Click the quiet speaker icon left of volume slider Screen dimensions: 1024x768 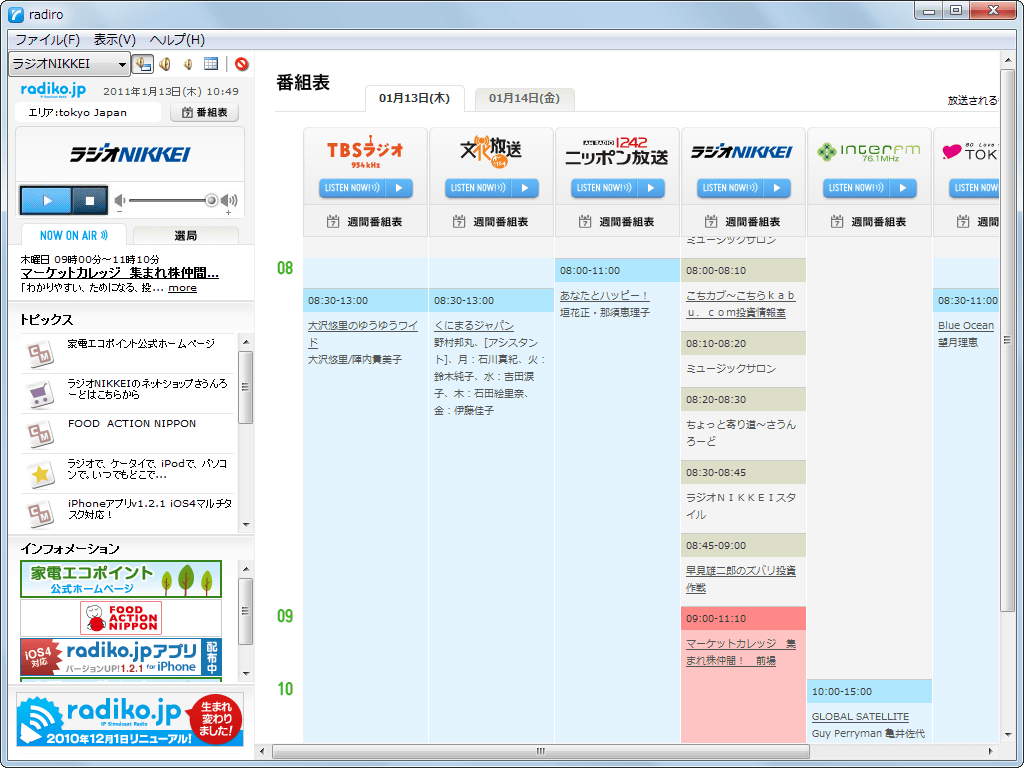[120, 200]
